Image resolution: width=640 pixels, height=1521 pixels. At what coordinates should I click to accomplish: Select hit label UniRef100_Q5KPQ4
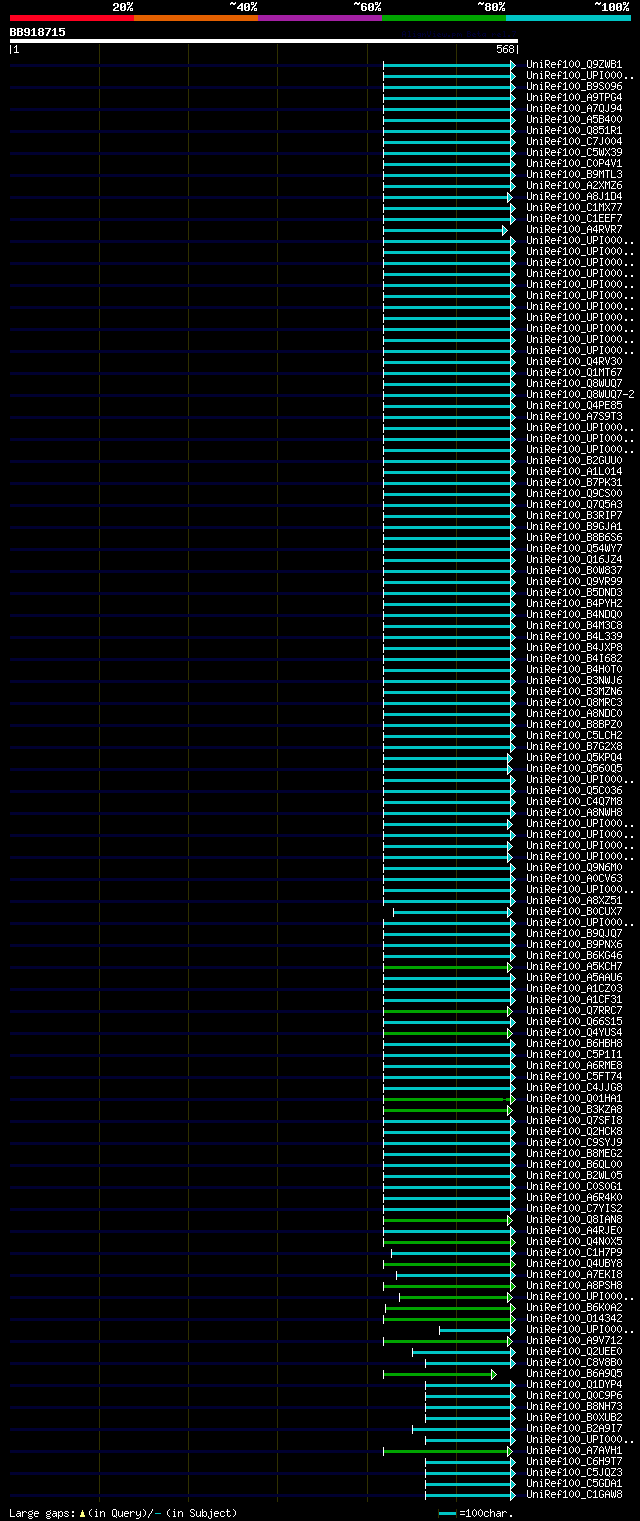pyautogui.click(x=576, y=758)
